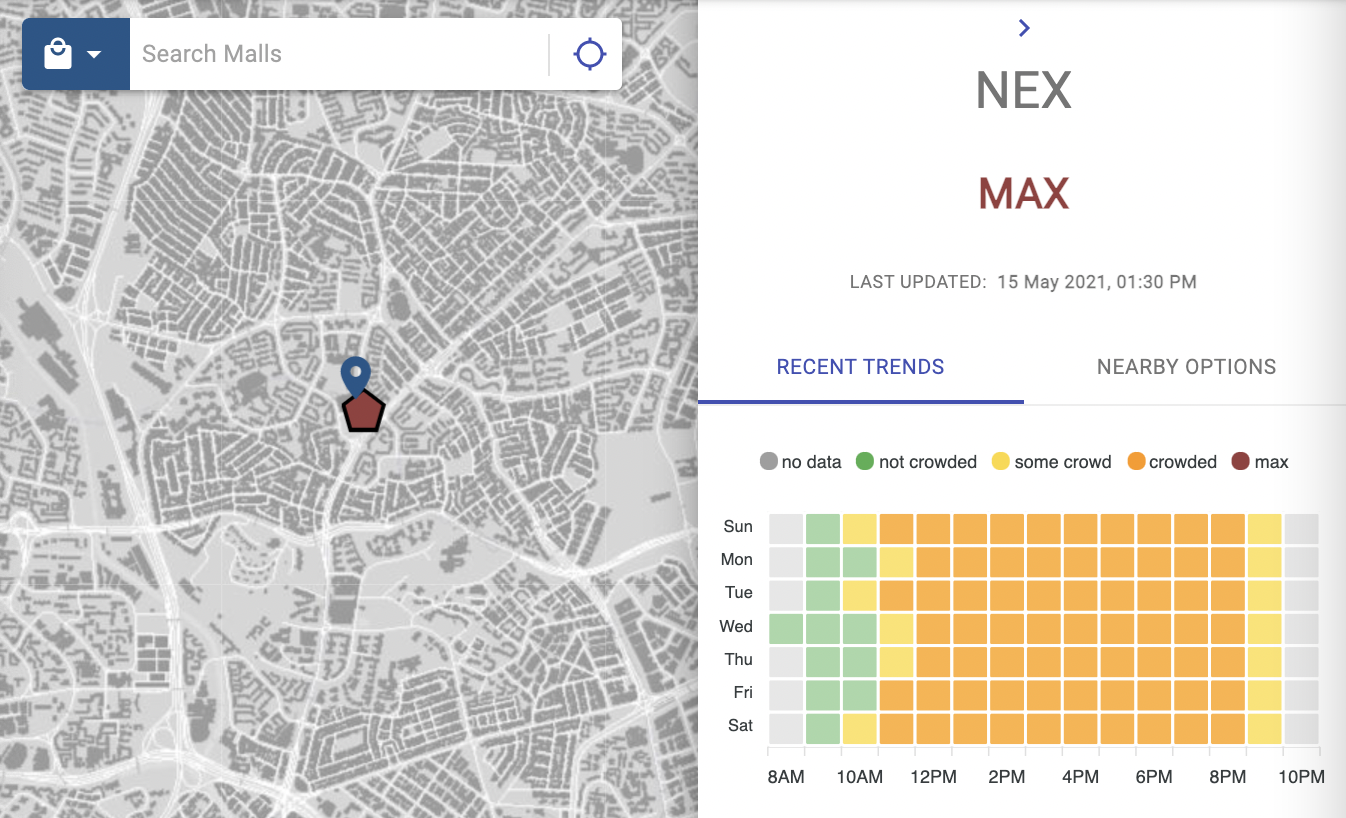Focus the Search Malls input field
The height and width of the screenshot is (818, 1346).
click(x=340, y=54)
